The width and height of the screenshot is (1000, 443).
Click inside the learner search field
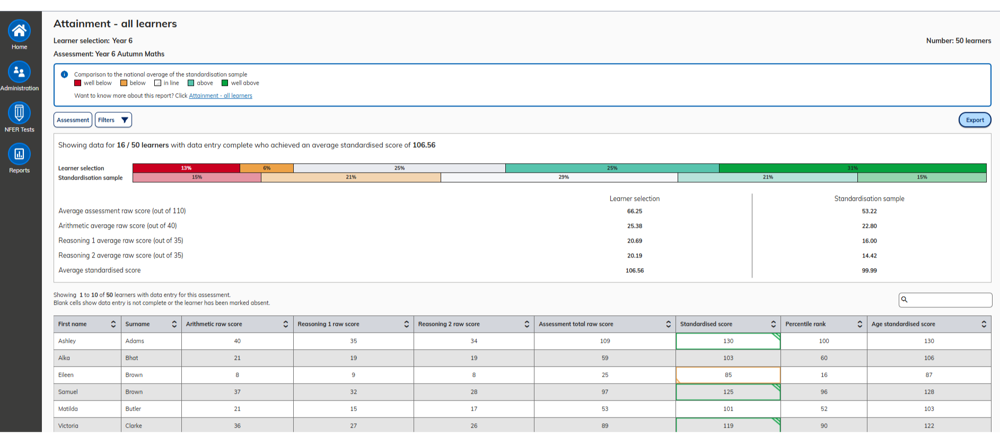click(945, 300)
